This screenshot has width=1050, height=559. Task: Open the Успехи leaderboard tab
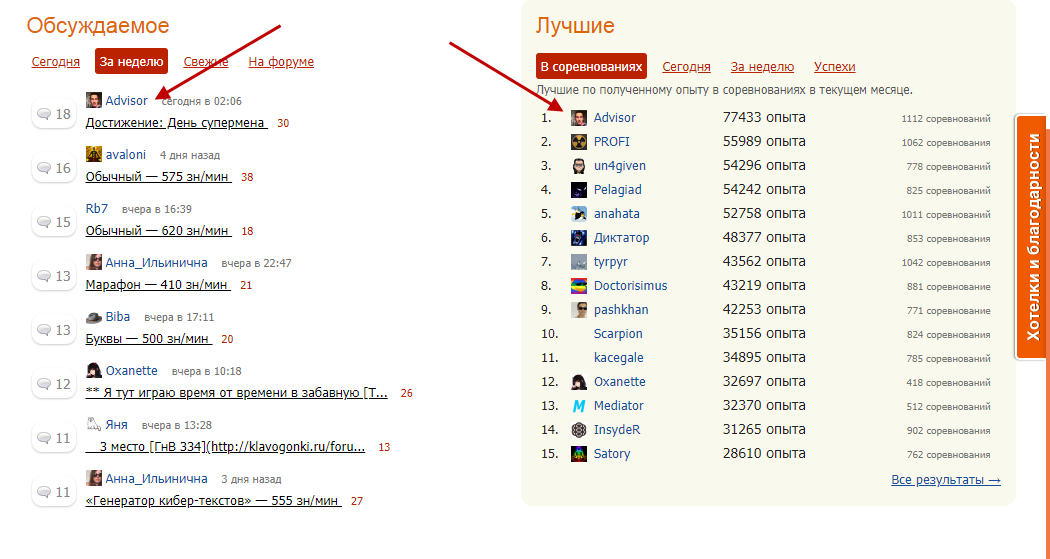pos(835,66)
